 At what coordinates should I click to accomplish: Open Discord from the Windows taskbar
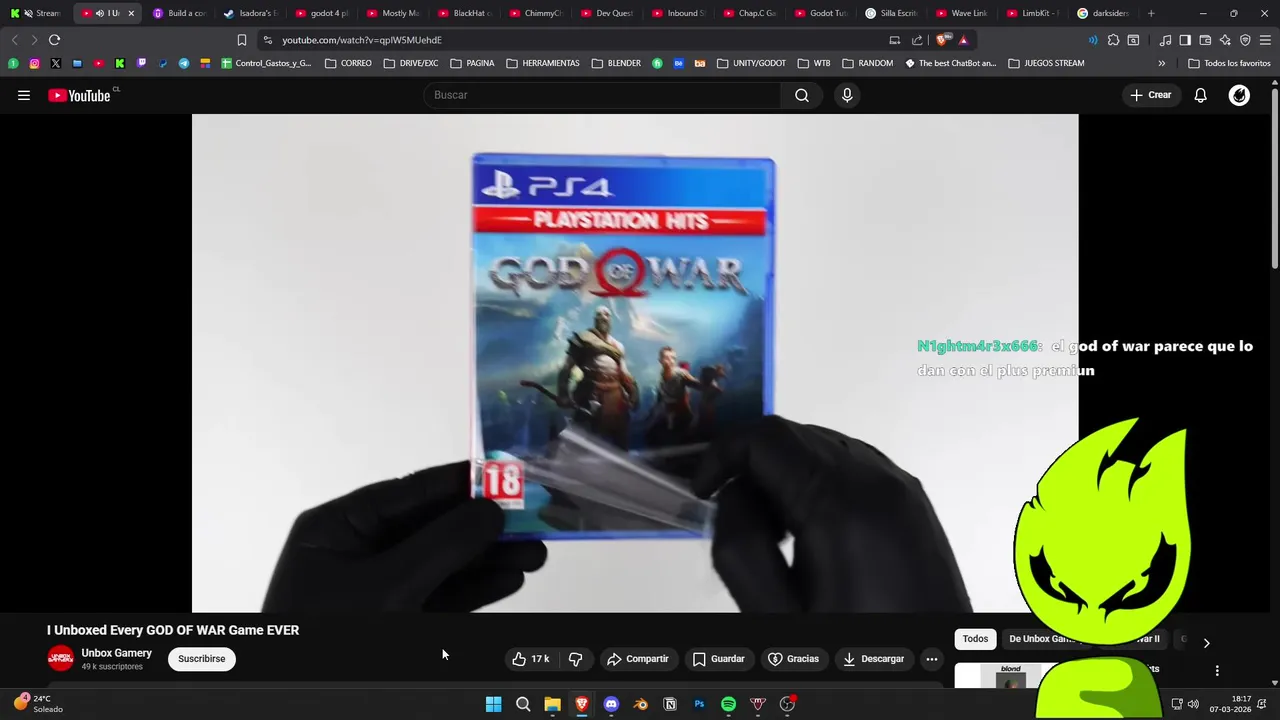(x=611, y=704)
